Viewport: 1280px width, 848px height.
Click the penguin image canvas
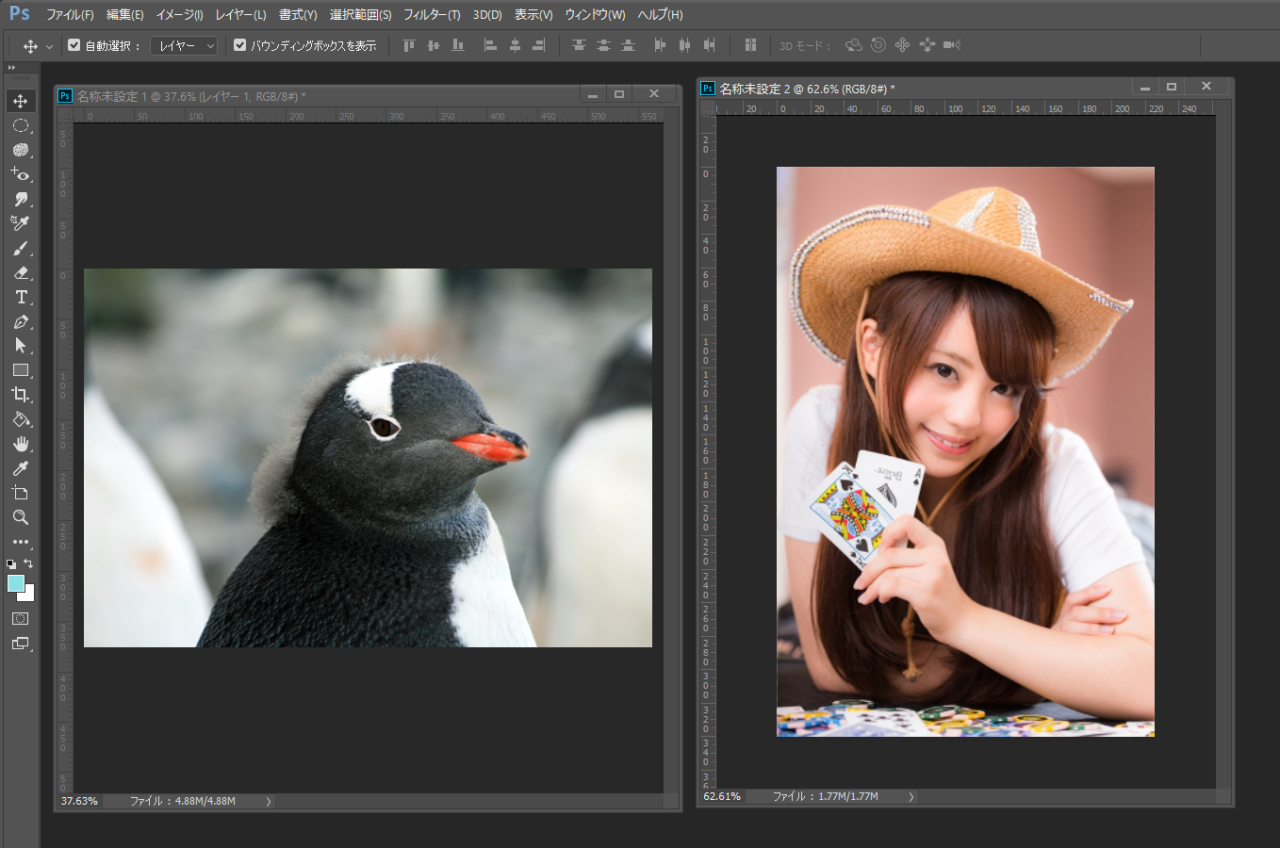(368, 457)
